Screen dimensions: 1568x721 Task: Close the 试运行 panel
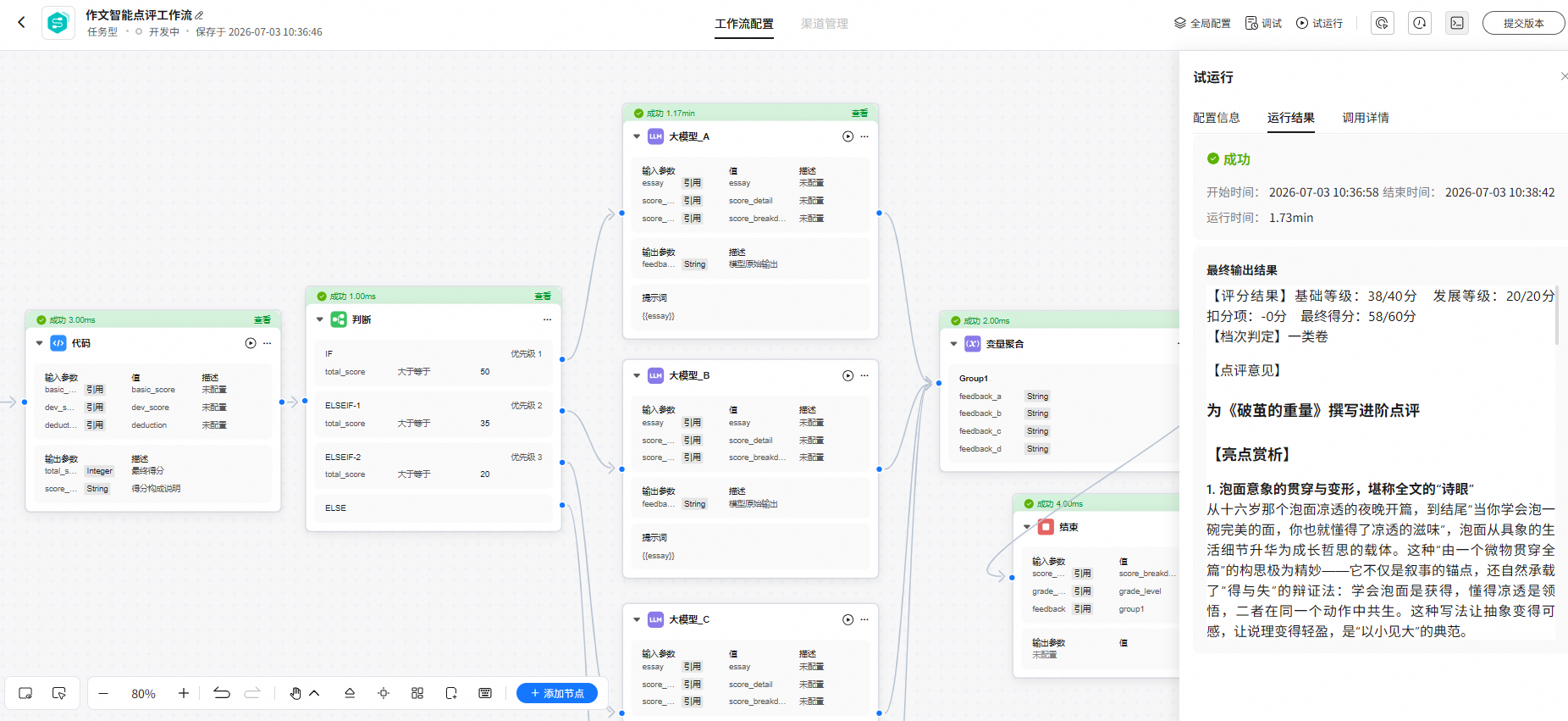coord(1563,76)
